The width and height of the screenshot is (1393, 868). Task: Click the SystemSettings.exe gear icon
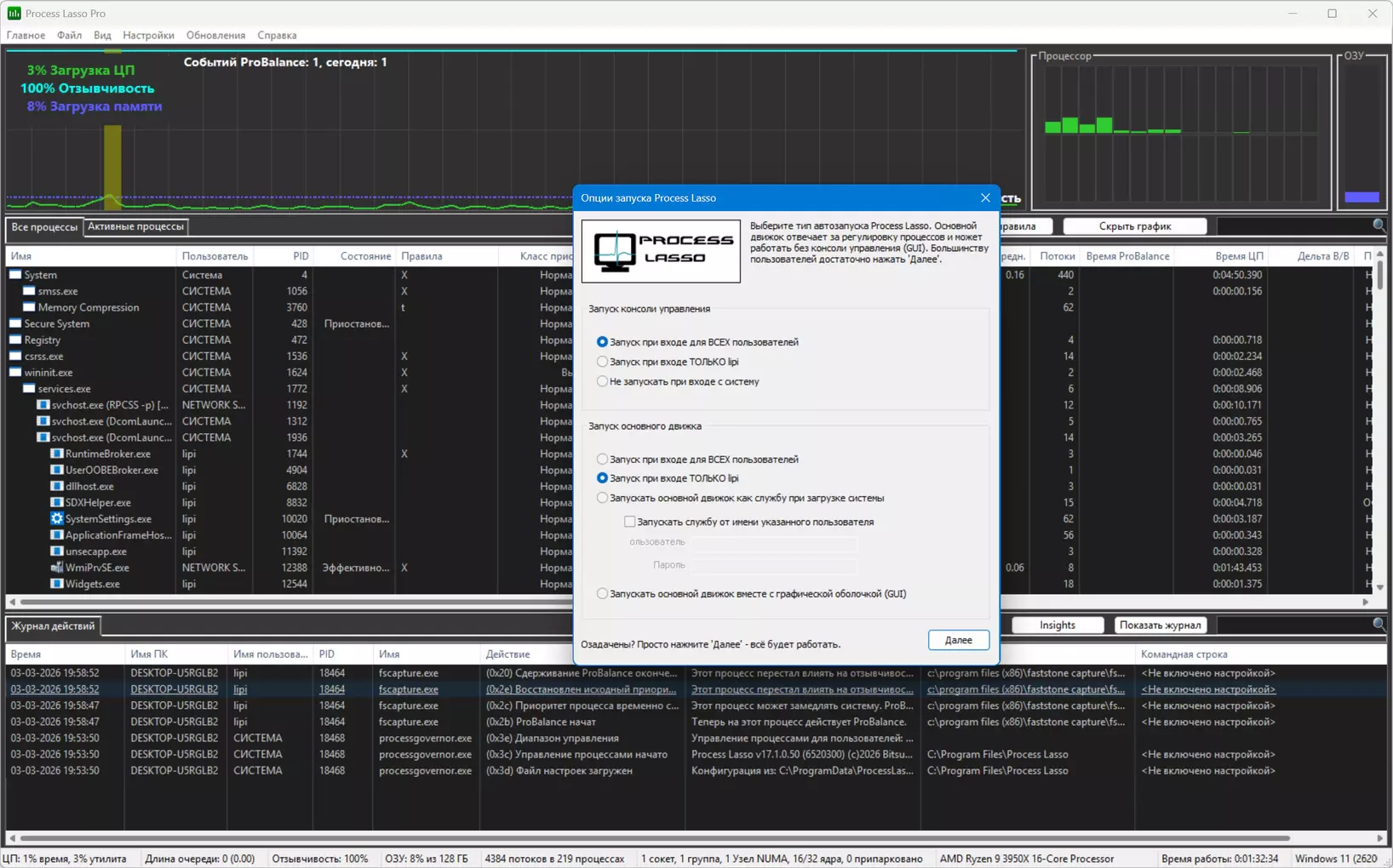tap(57, 518)
